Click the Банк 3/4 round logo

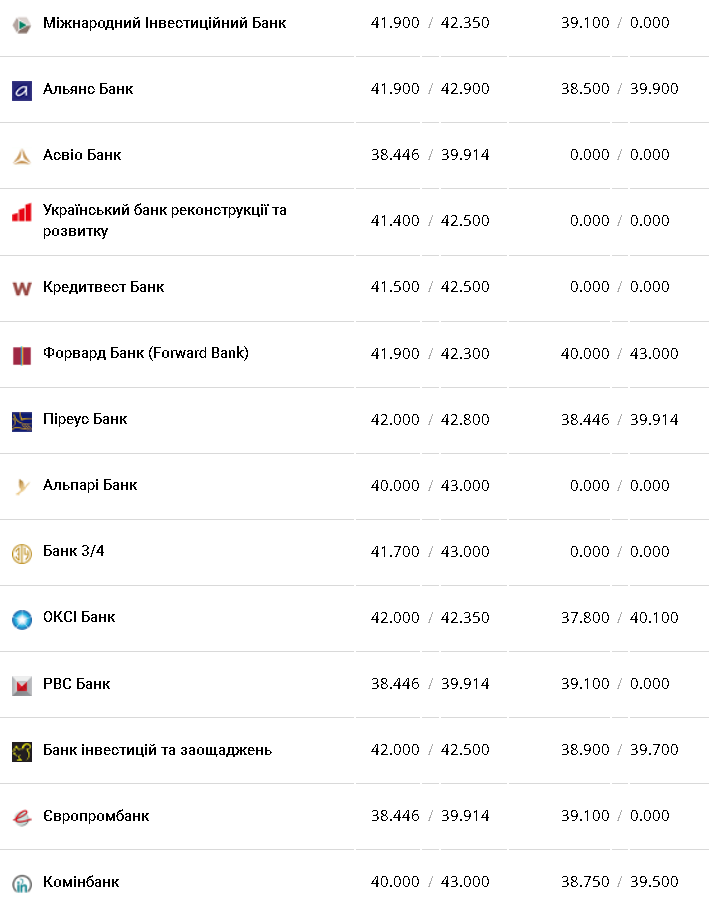pyautogui.click(x=22, y=553)
